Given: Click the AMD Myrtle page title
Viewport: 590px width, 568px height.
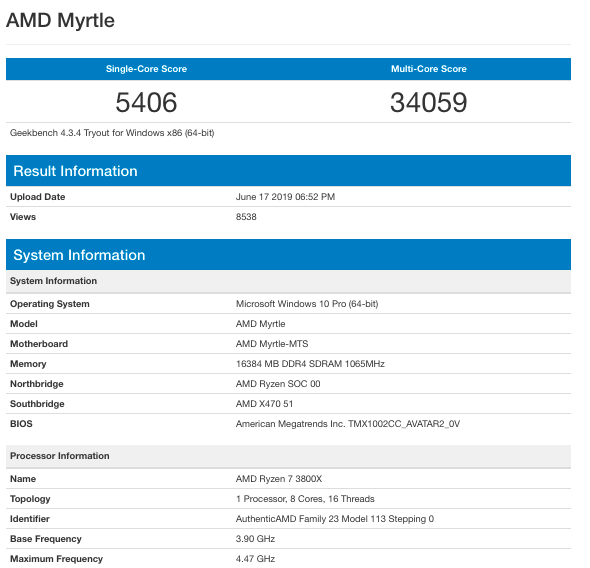Looking at the screenshot, I should (60, 21).
